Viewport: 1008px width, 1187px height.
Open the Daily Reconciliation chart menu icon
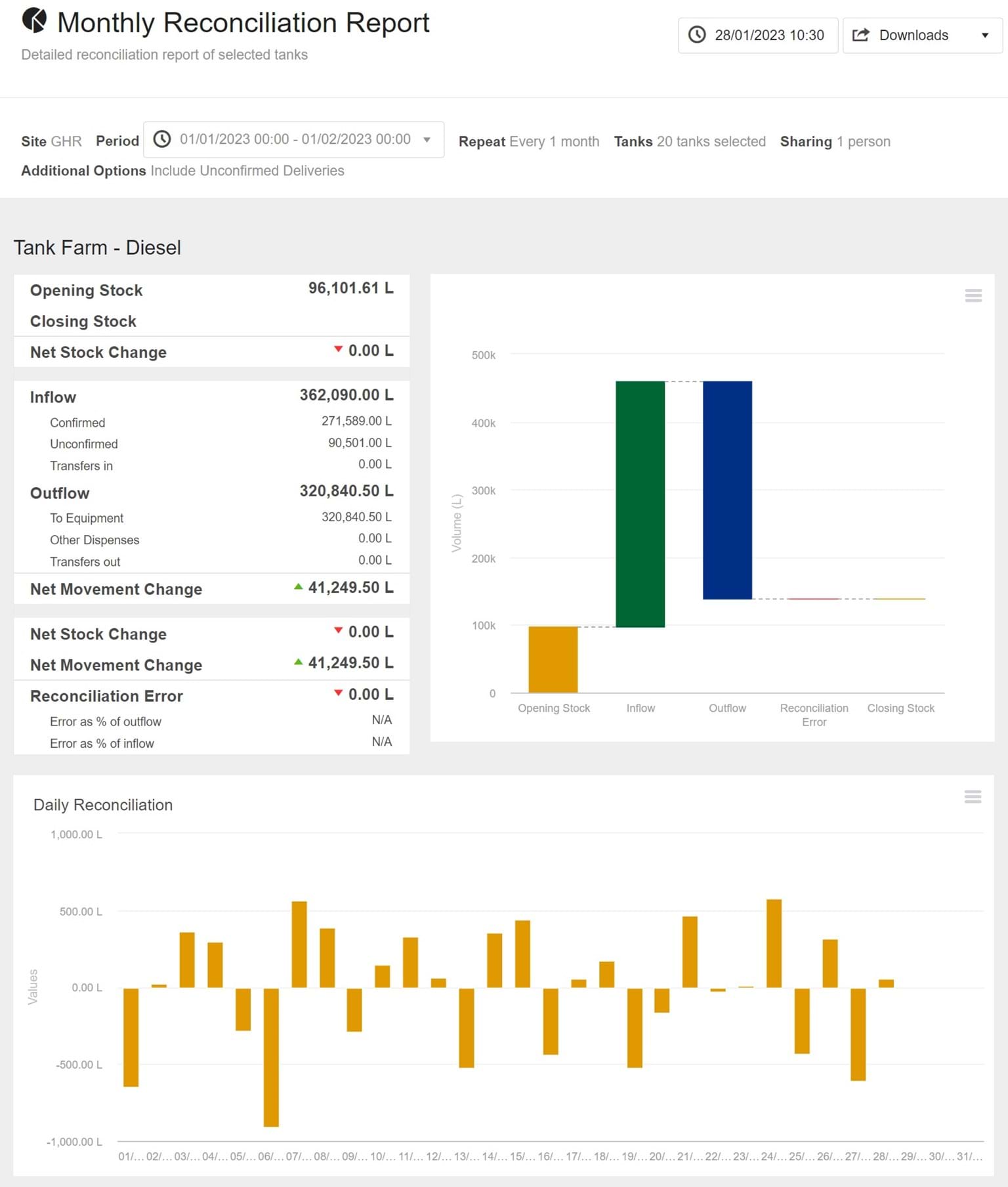(x=973, y=796)
